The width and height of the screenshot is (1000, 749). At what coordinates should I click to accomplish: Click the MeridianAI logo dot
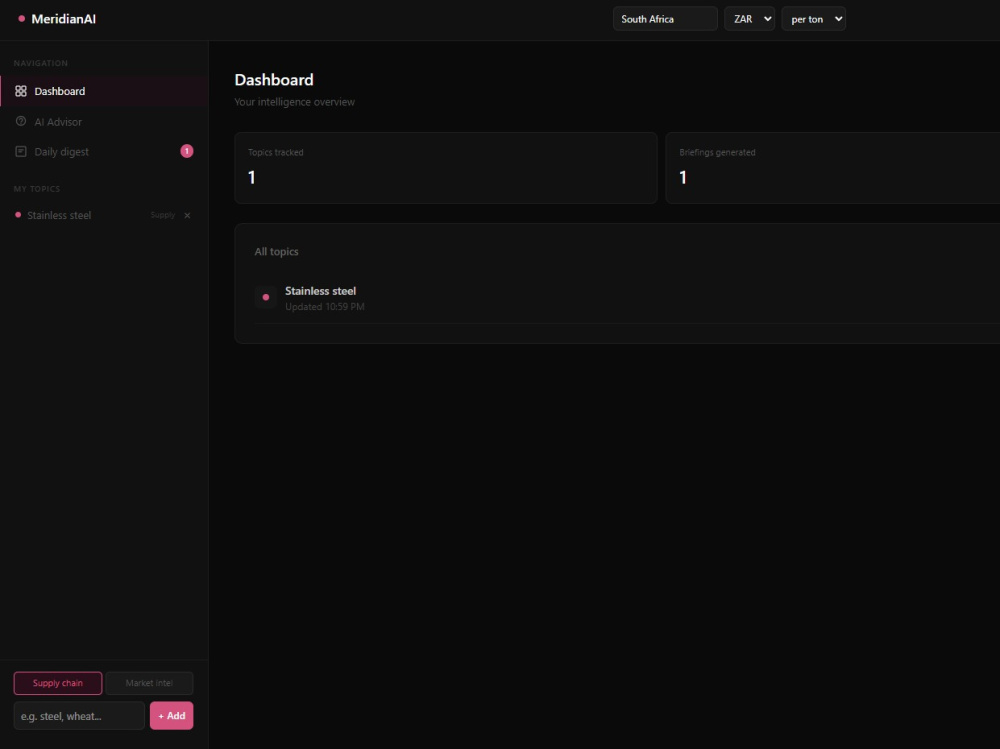point(22,19)
